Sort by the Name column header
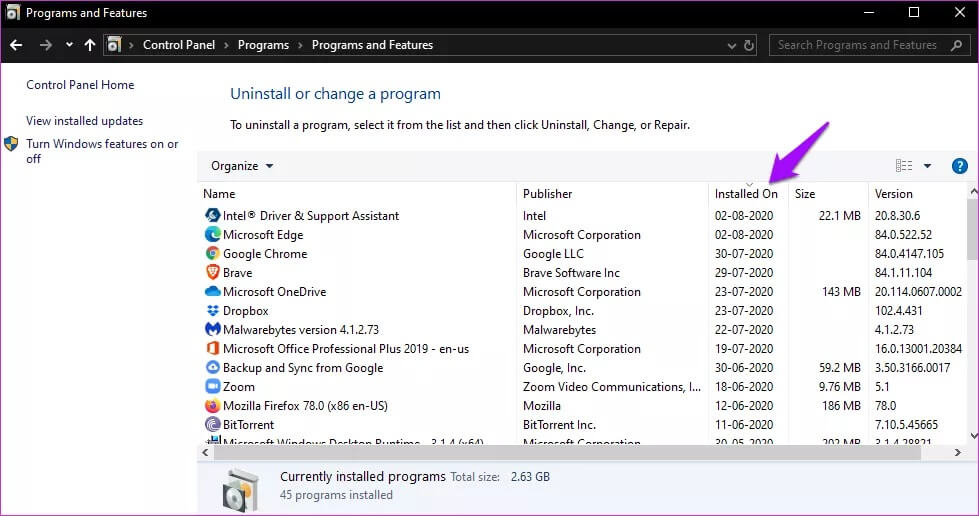 (357, 194)
